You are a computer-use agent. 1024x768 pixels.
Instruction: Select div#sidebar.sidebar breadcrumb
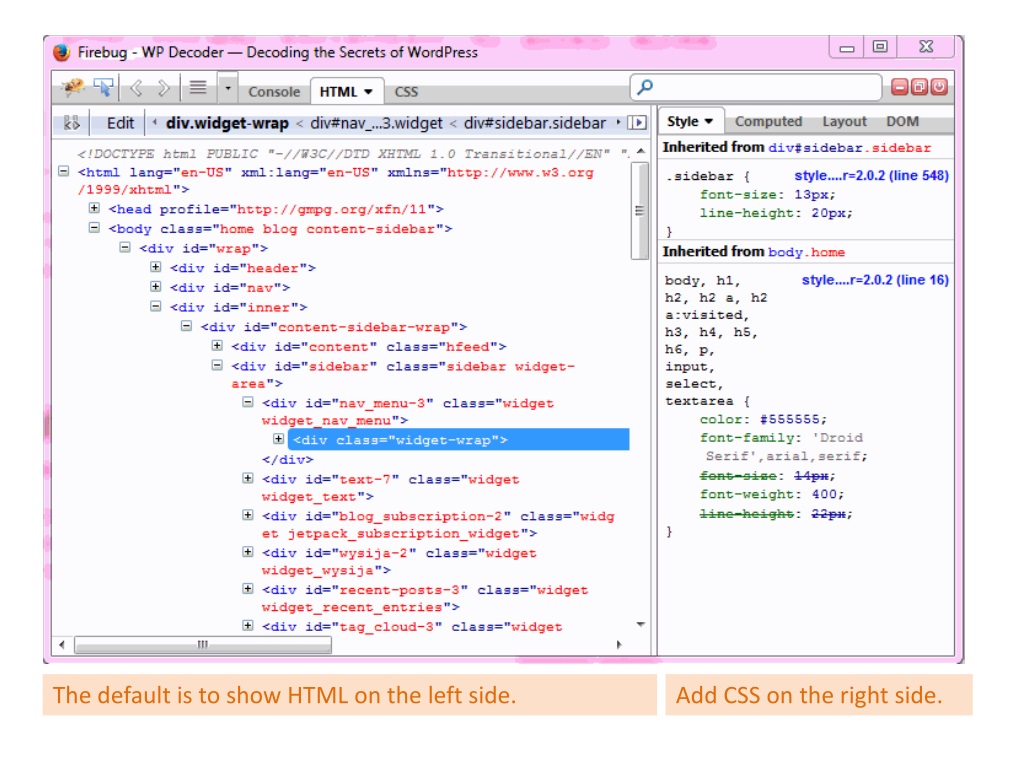[x=535, y=123]
